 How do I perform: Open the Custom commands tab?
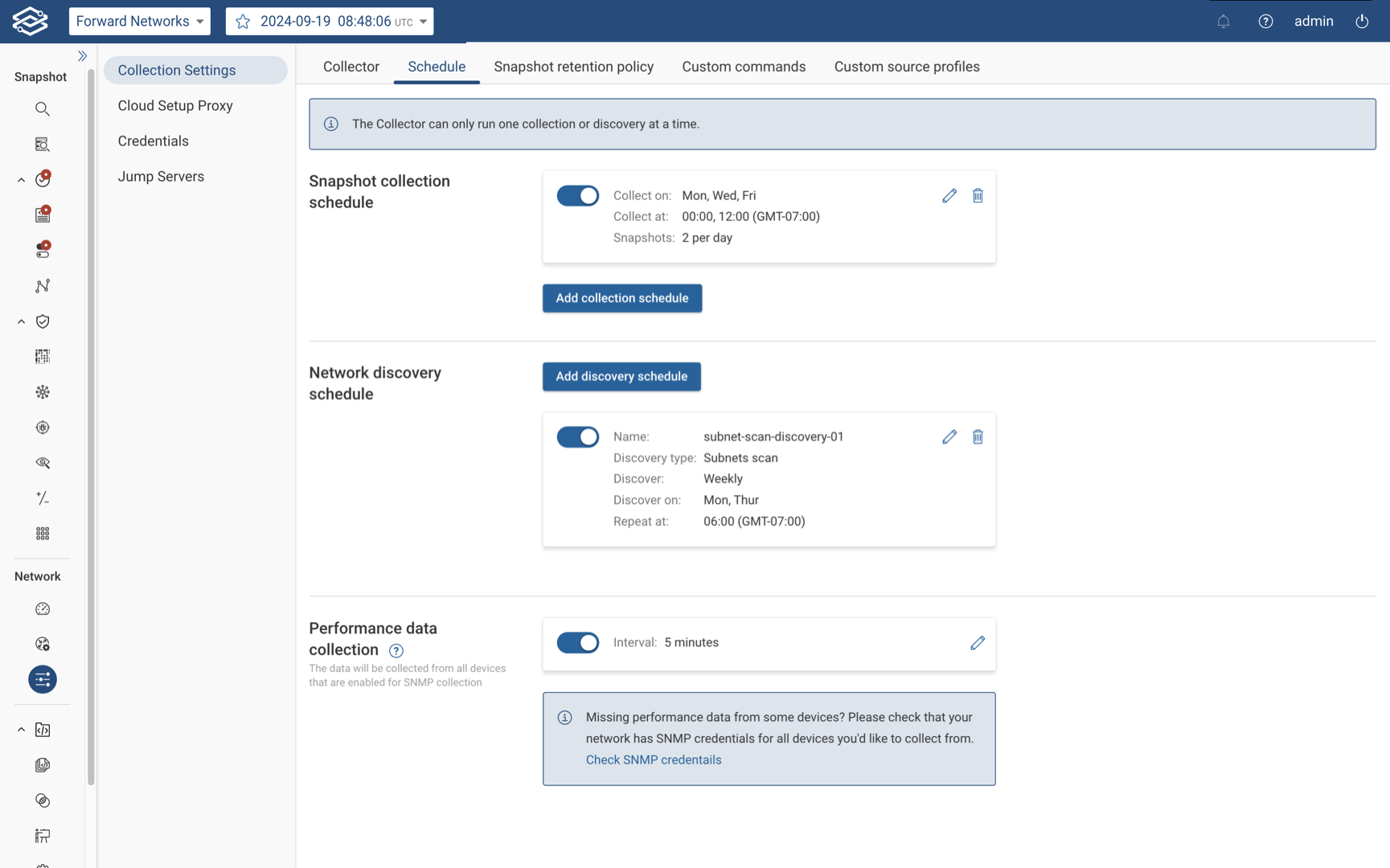pos(744,67)
